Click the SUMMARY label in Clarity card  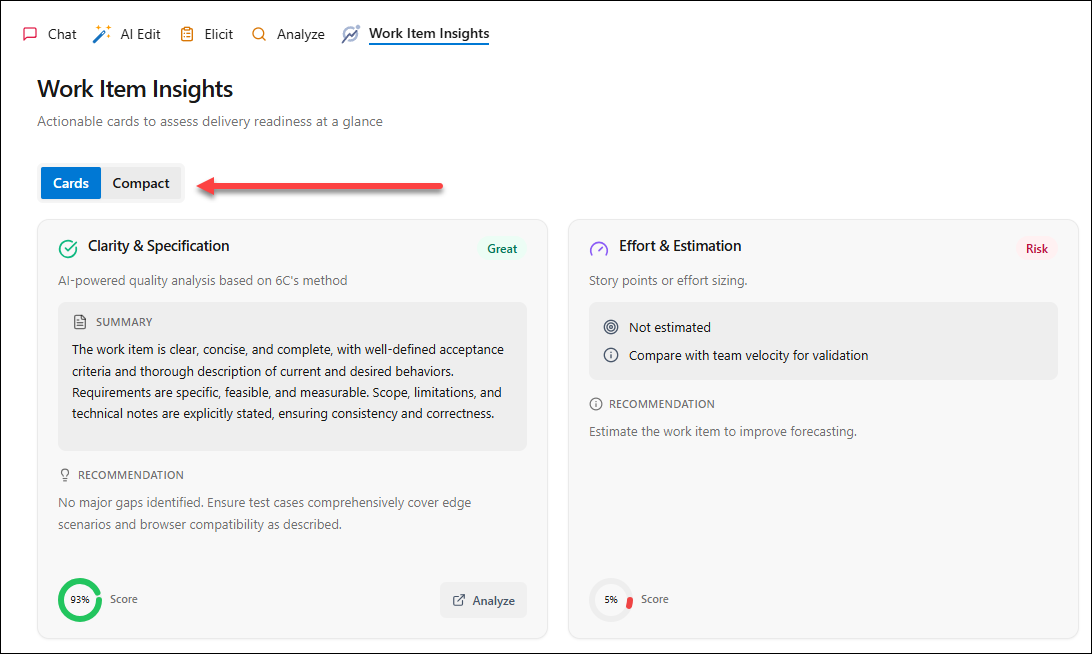pyautogui.click(x=124, y=322)
